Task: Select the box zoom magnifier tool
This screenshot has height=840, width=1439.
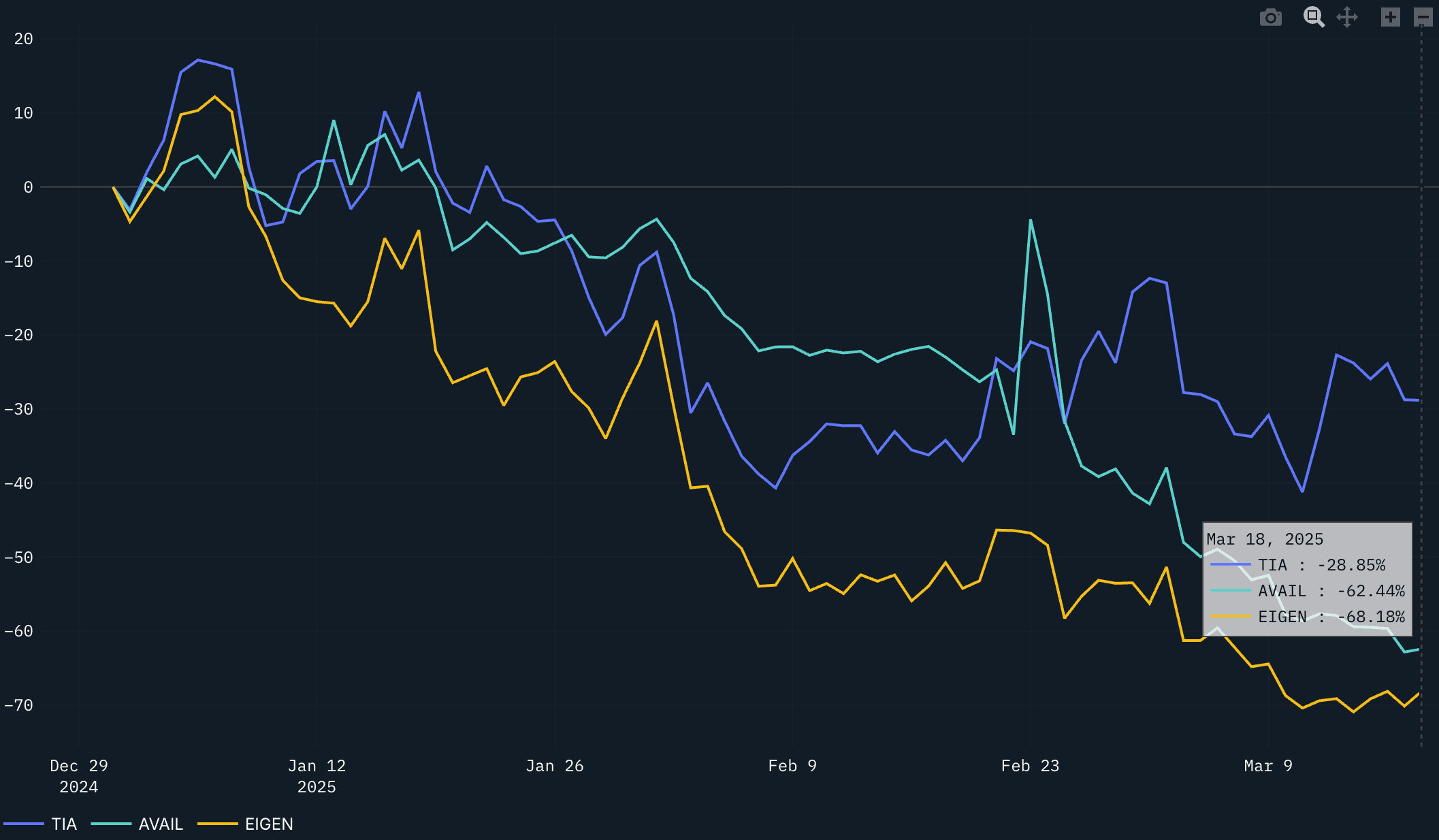Action: point(1313,17)
